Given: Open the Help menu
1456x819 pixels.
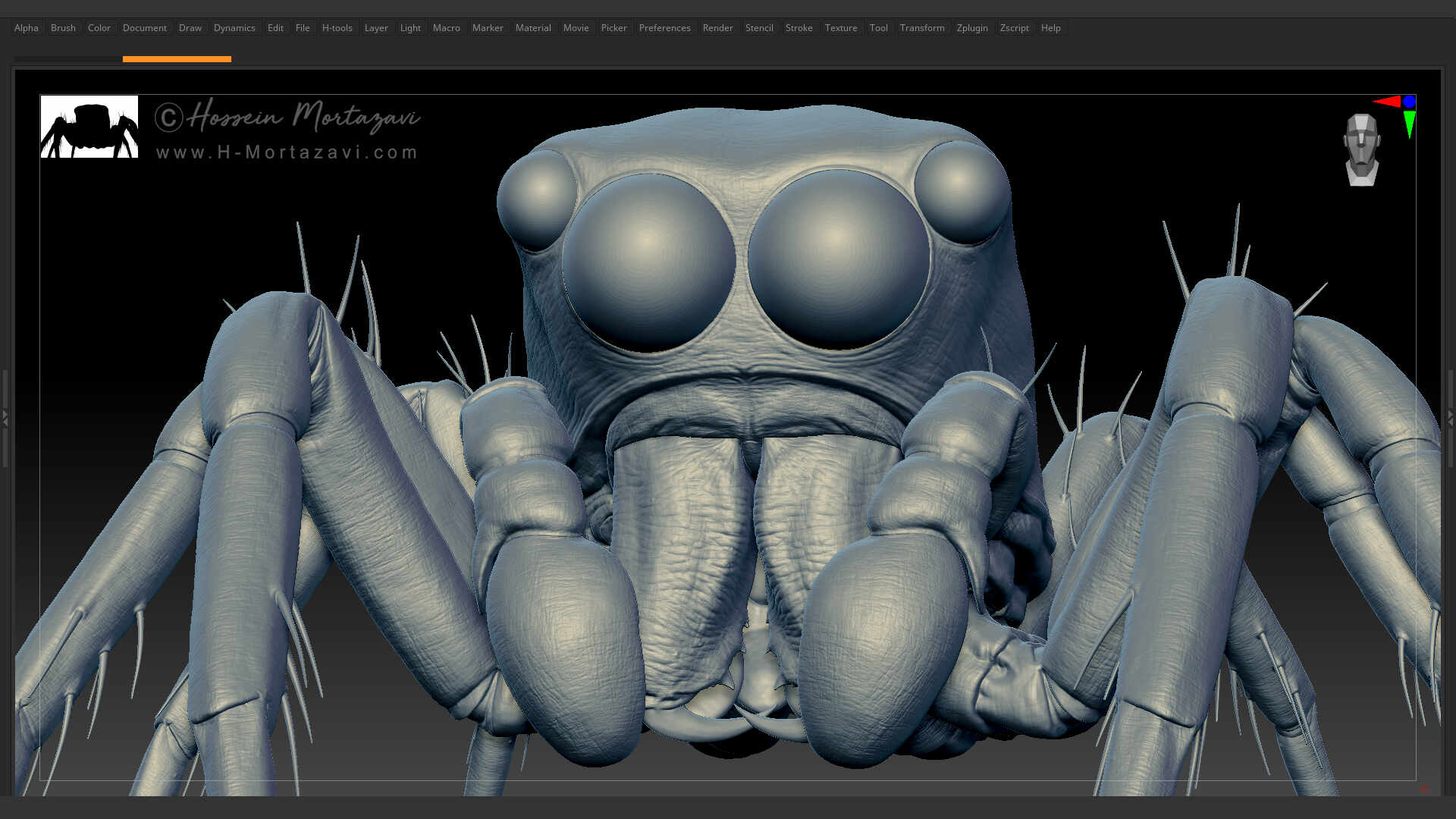Looking at the screenshot, I should tap(1050, 28).
